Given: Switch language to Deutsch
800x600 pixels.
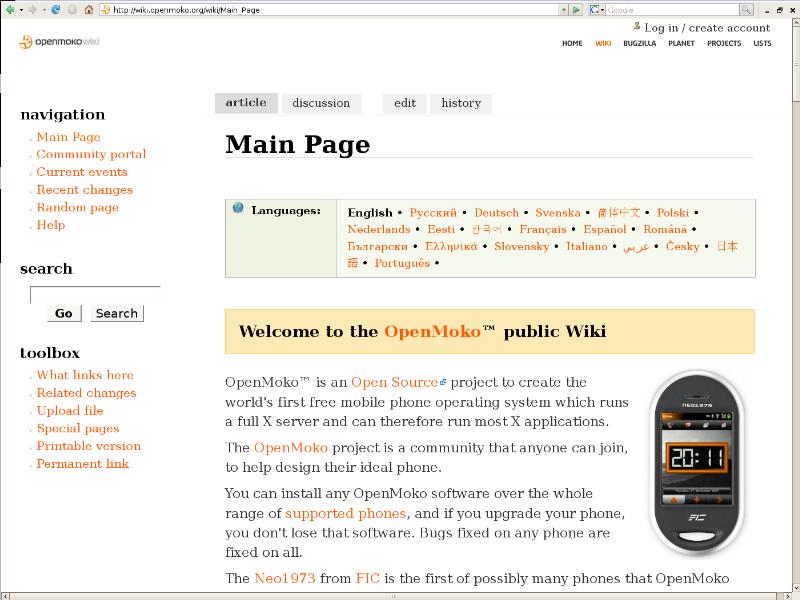Looking at the screenshot, I should coord(496,213).
